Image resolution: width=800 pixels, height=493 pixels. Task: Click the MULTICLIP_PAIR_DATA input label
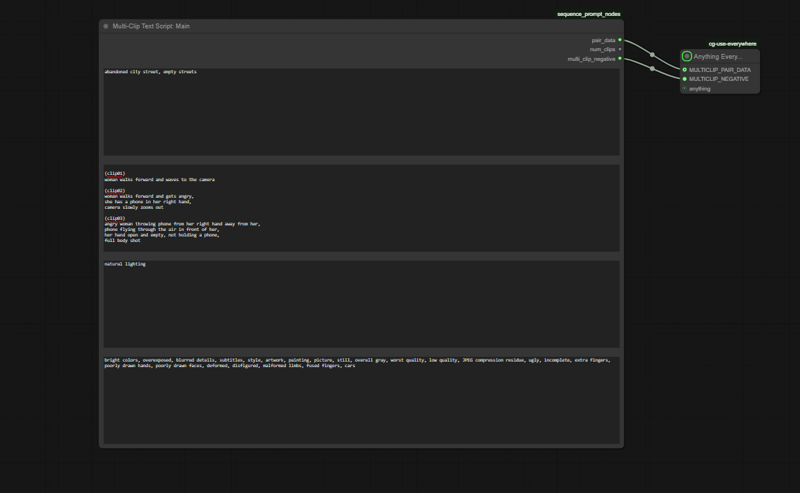pos(720,70)
